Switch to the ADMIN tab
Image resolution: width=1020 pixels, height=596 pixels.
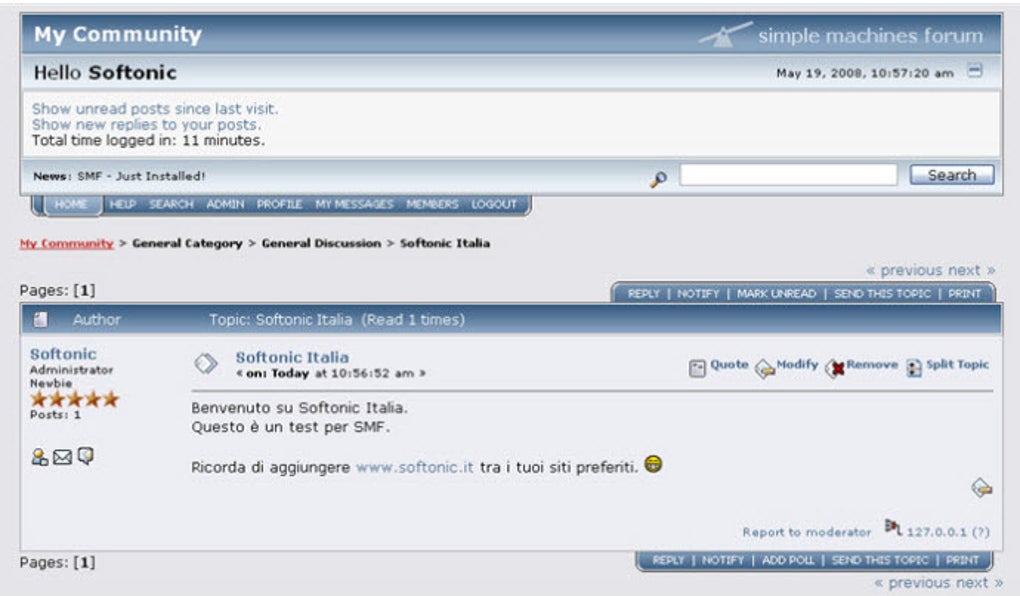pyautogui.click(x=228, y=204)
